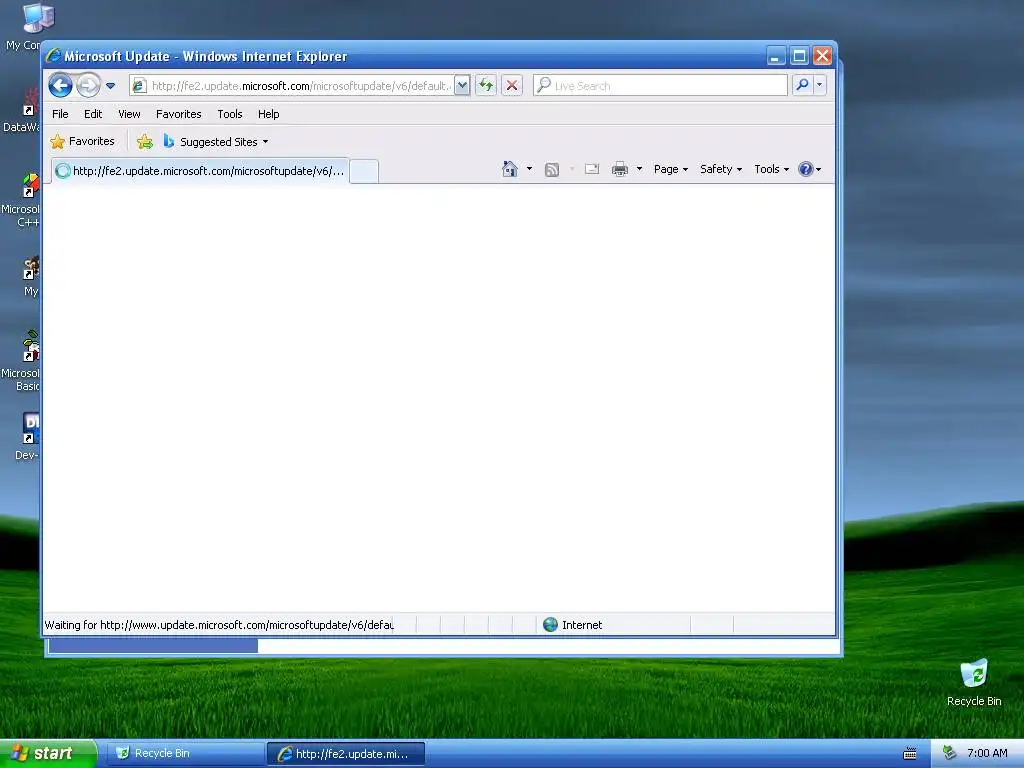Stop loading with the red X button
Screen dimensions: 1024x768
coord(512,86)
